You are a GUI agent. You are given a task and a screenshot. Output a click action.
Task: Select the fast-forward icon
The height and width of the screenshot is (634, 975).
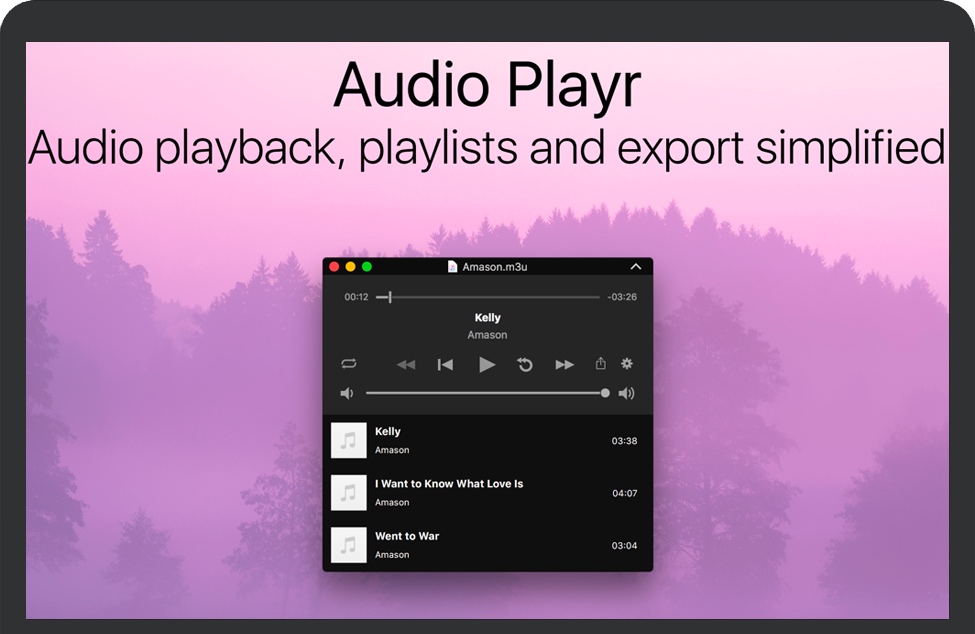[x=563, y=364]
